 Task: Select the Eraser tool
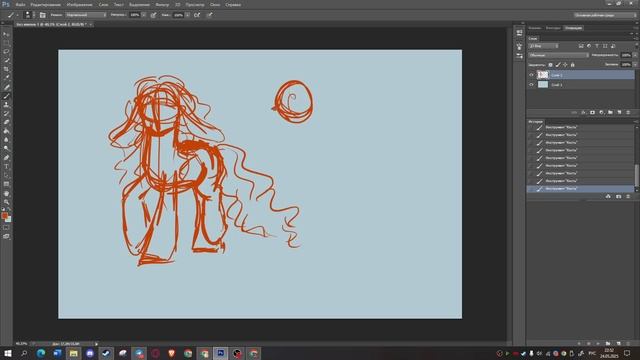point(6,122)
